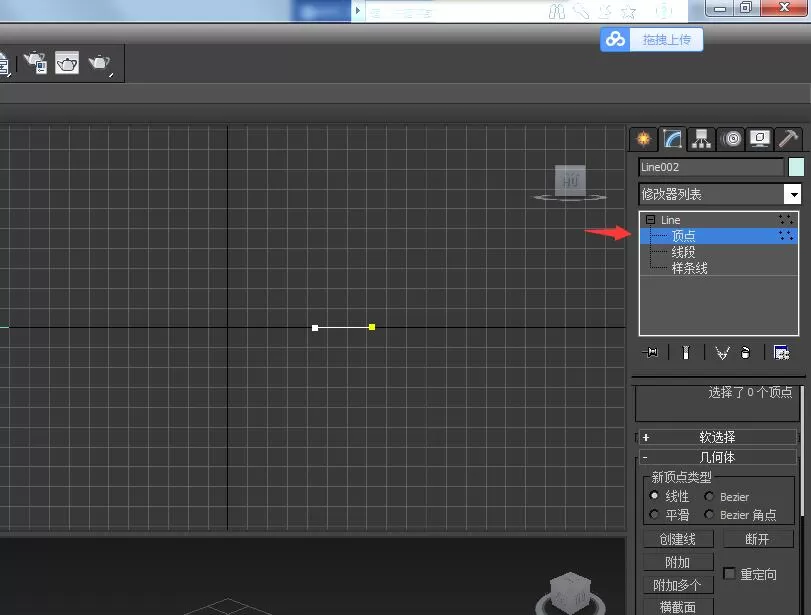Enable the 重定向 checkbox
The width and height of the screenshot is (811, 615).
coord(729,574)
